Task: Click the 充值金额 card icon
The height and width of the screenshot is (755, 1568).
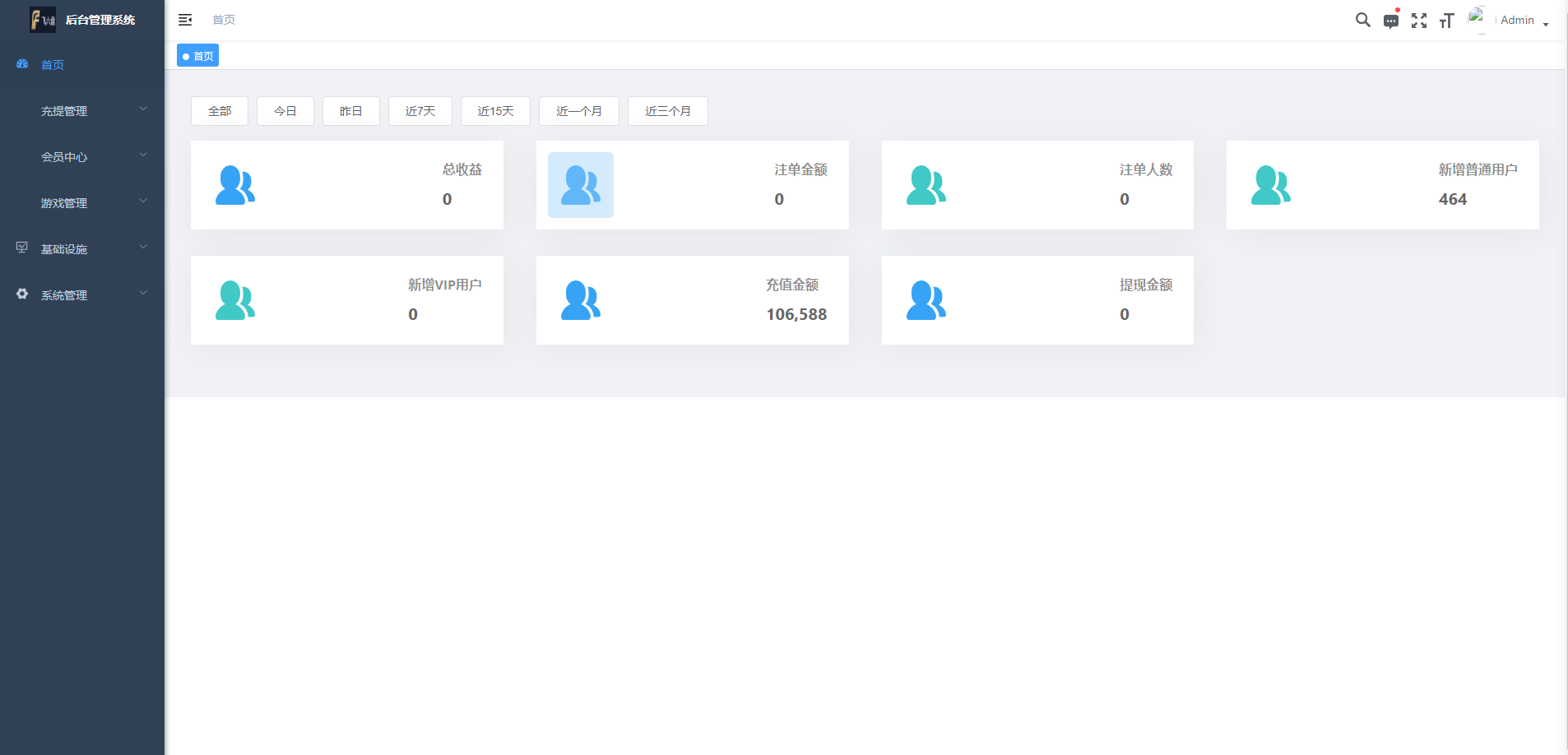Action: point(580,300)
